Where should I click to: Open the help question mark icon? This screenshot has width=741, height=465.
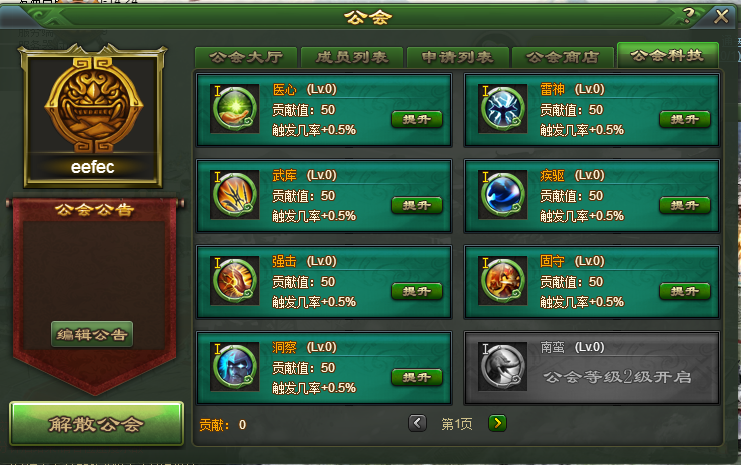point(689,16)
